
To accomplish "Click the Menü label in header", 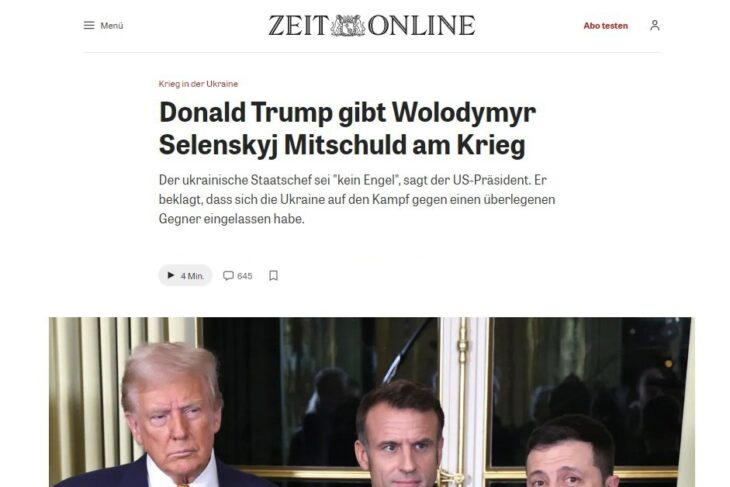I will pyautogui.click(x=112, y=26).
